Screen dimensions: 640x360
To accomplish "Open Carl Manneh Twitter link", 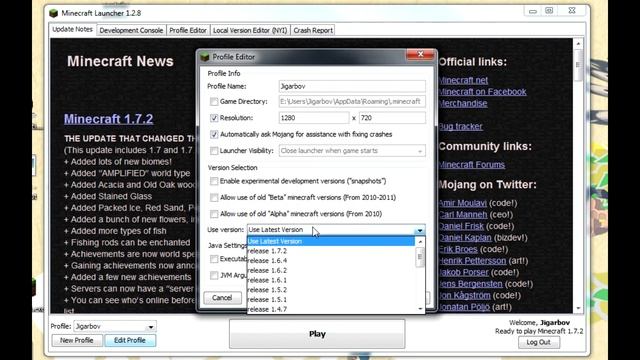I will [x=463, y=214].
